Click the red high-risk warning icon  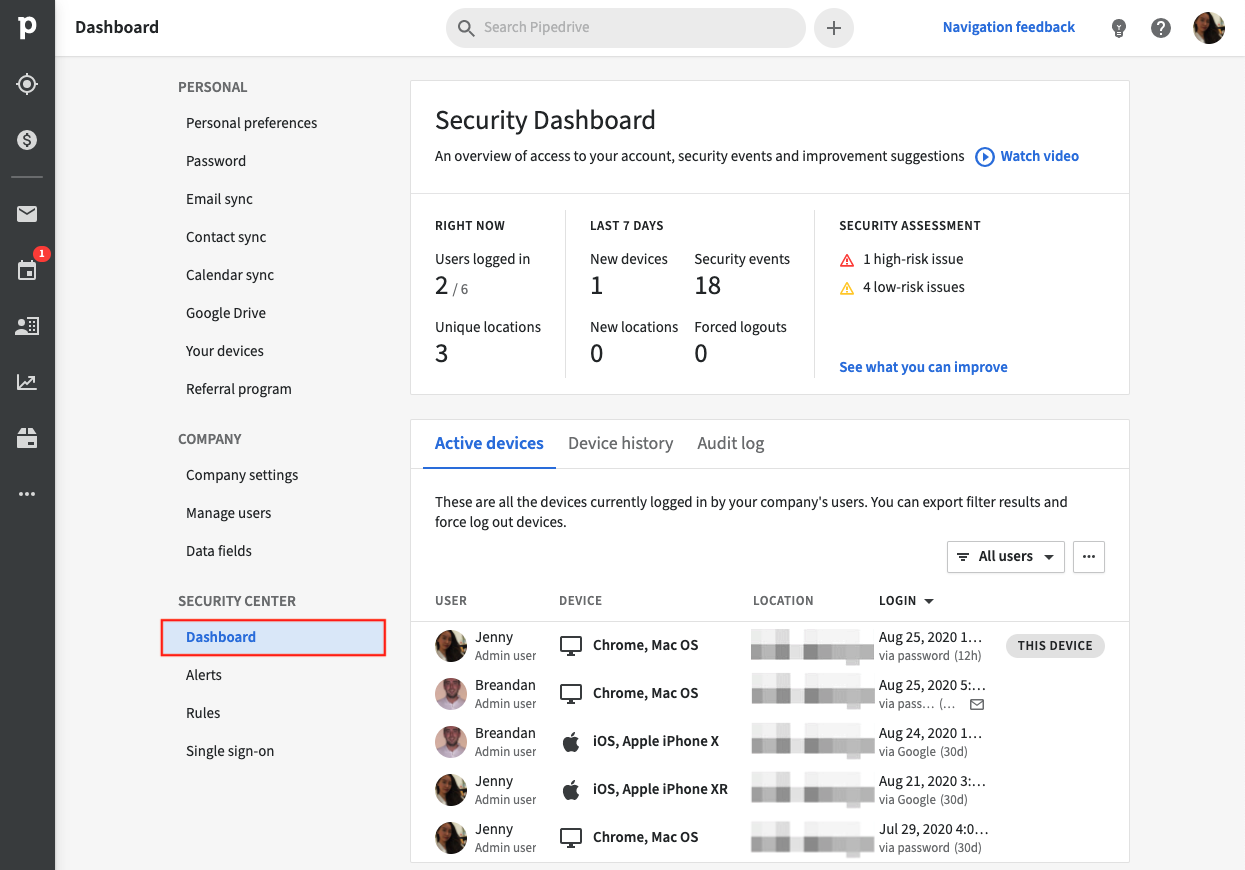(847, 260)
